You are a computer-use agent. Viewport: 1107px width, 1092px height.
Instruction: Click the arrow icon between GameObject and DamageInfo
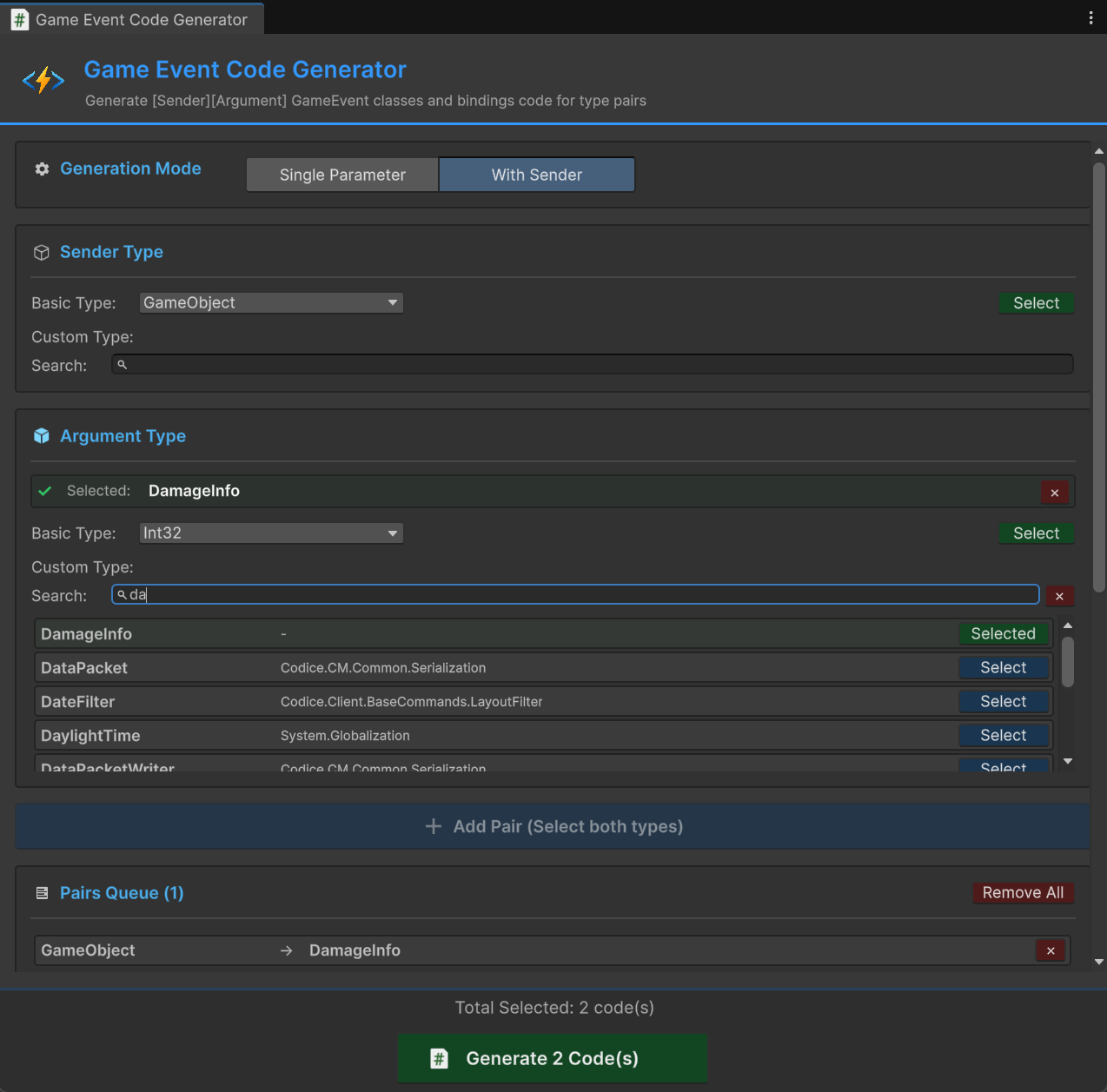pos(287,950)
